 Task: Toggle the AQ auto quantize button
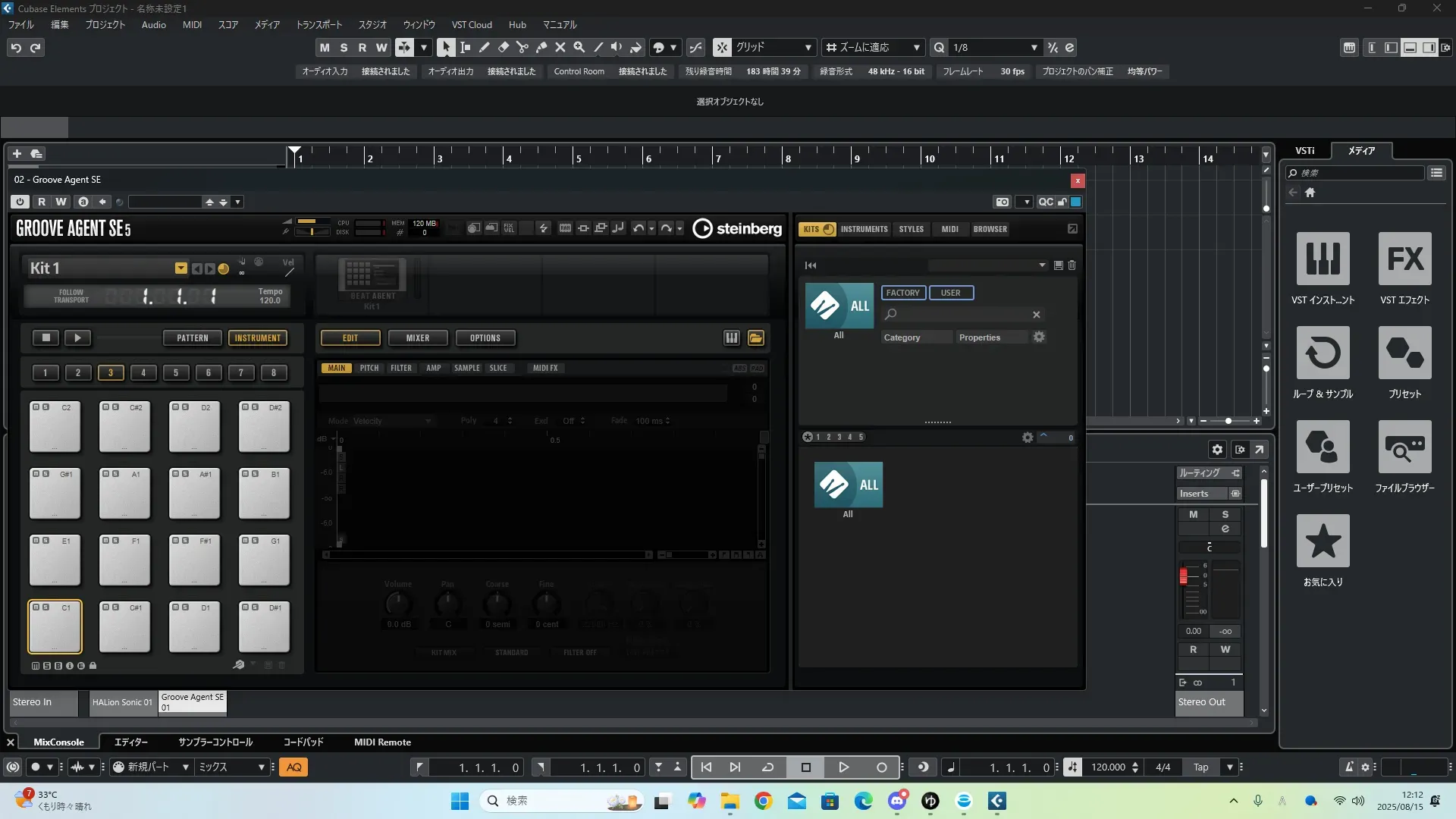(294, 767)
